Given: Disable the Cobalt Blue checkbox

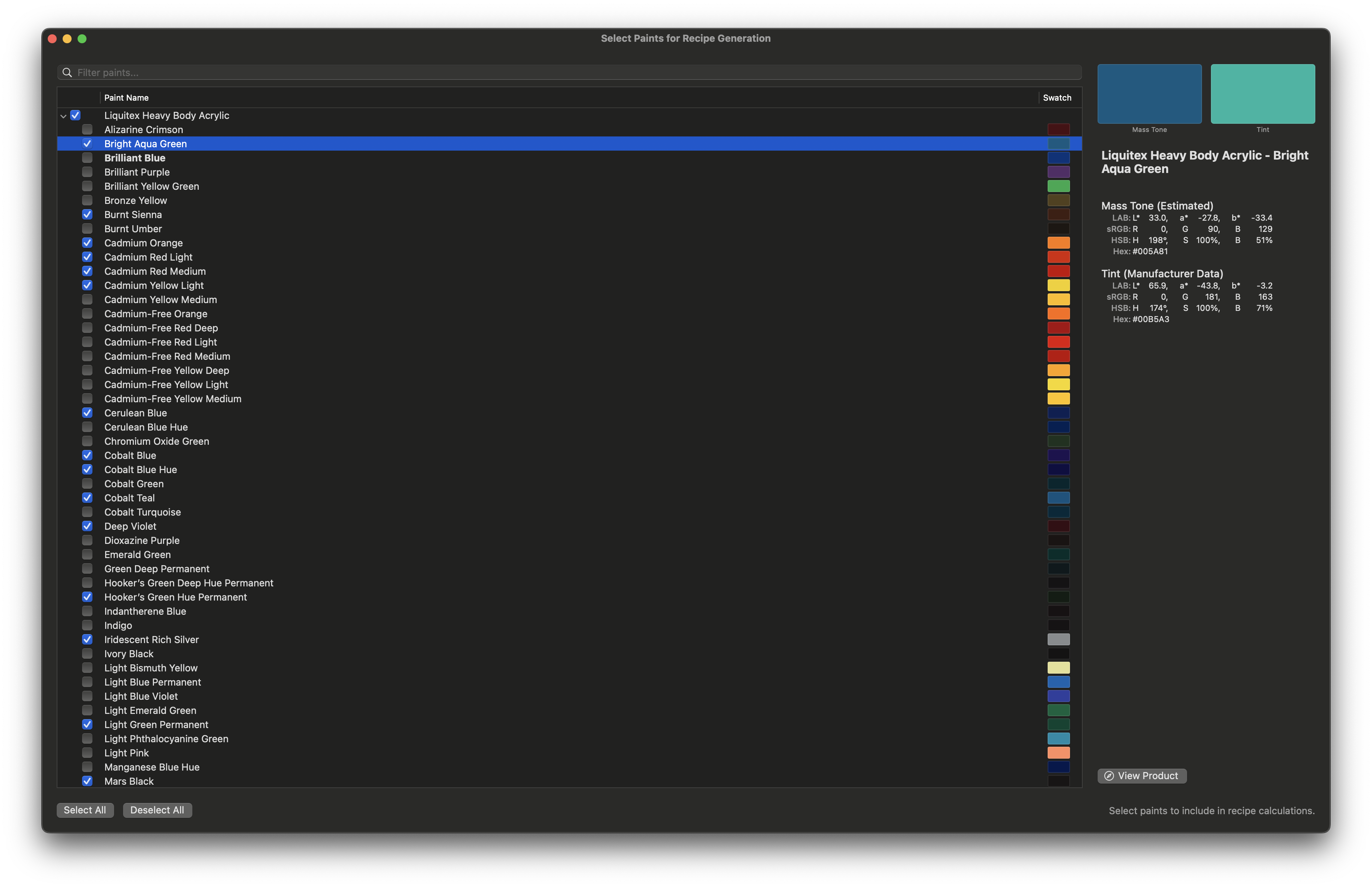Looking at the screenshot, I should tap(87, 455).
